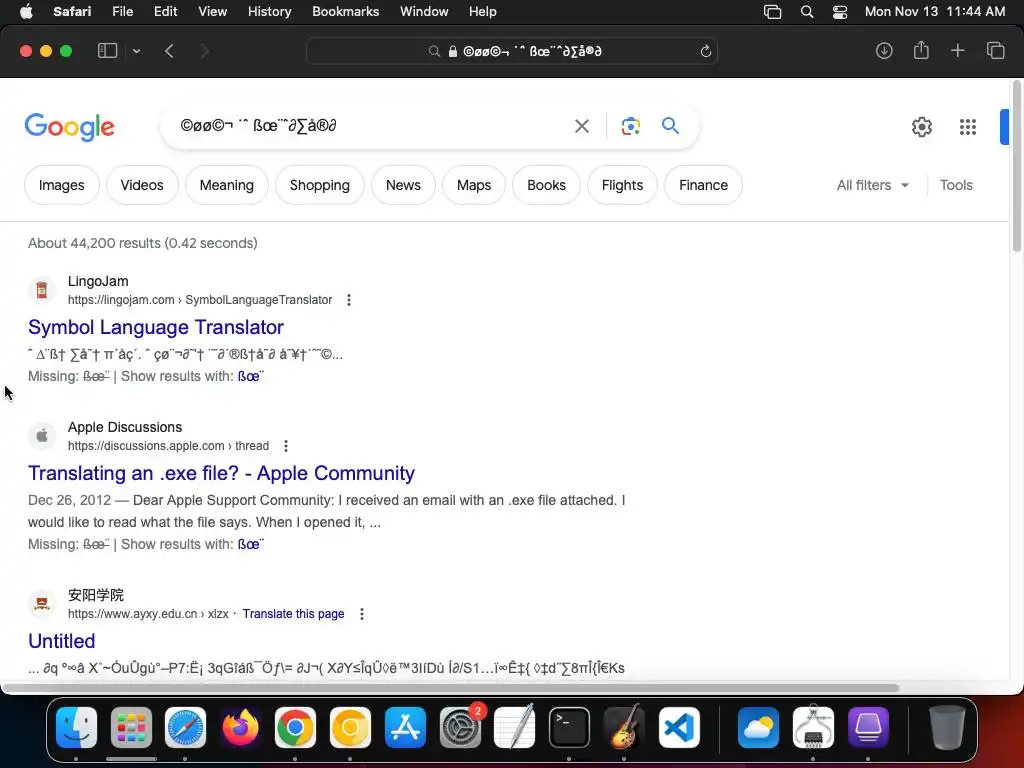
Task: Open more options for LingoJam result
Action: [x=349, y=300]
